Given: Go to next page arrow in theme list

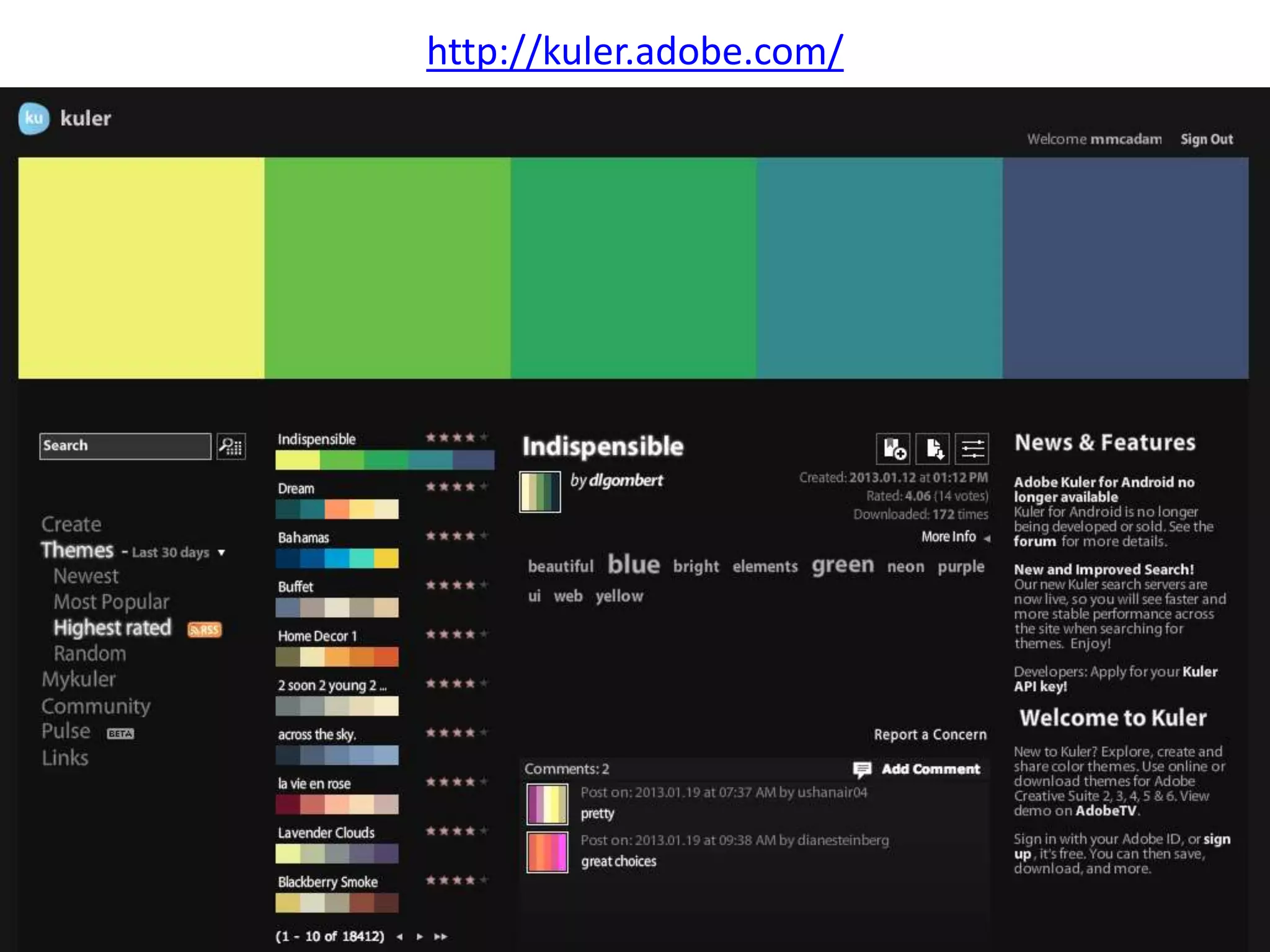Looking at the screenshot, I should click(420, 937).
